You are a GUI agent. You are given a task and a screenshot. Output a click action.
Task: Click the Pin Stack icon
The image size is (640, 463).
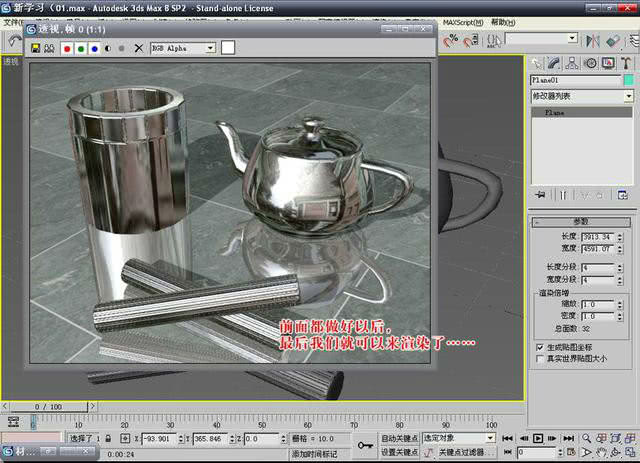(540, 195)
